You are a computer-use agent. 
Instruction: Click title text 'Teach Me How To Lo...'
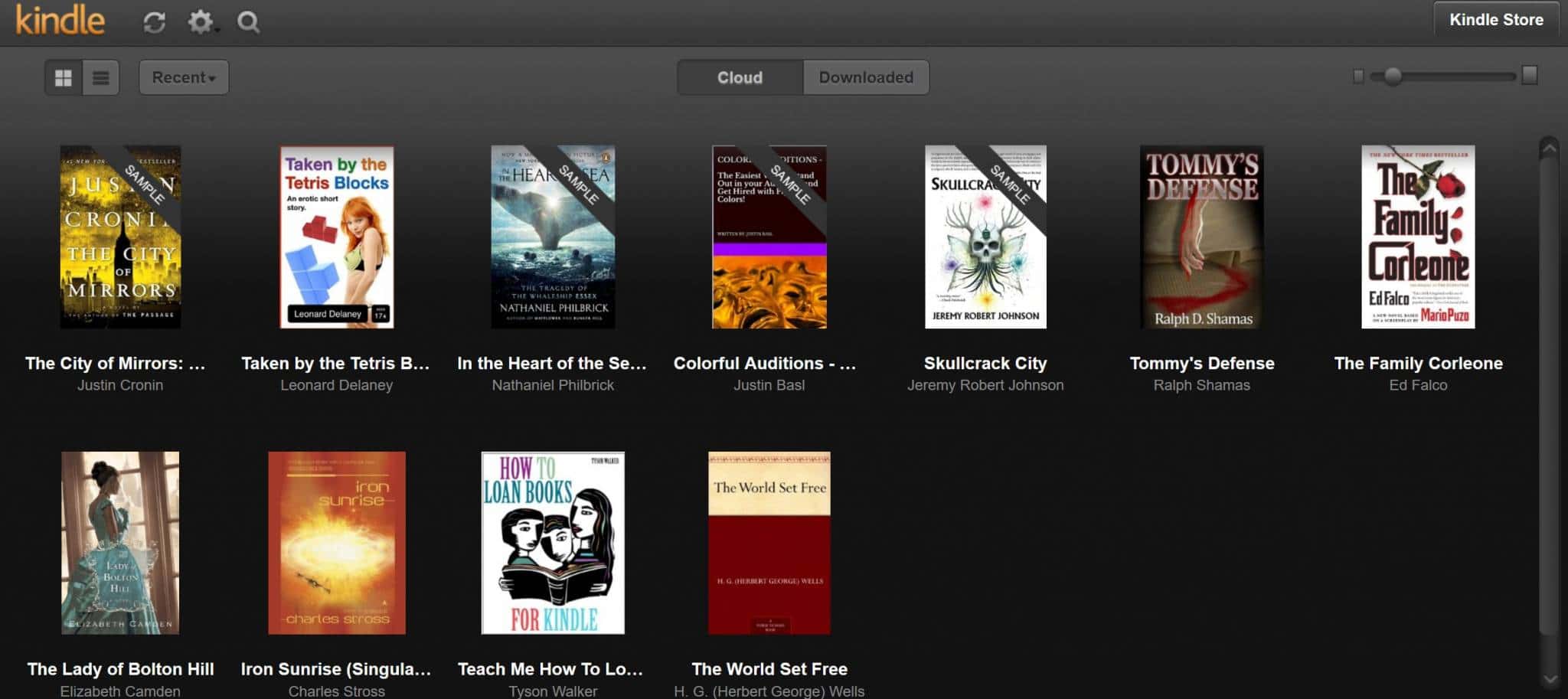tap(550, 668)
